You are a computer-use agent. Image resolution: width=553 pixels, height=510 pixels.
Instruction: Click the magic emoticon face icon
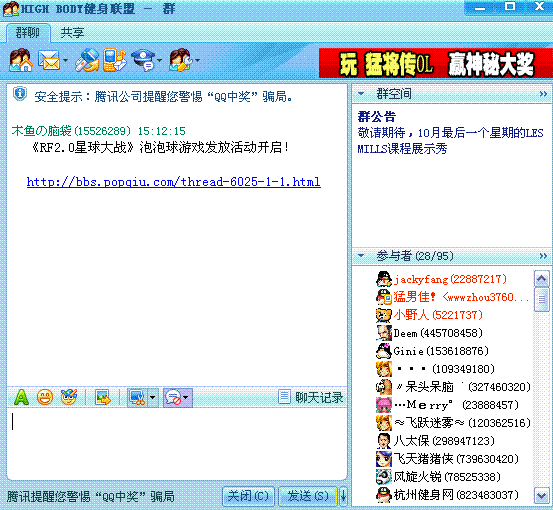coord(69,397)
